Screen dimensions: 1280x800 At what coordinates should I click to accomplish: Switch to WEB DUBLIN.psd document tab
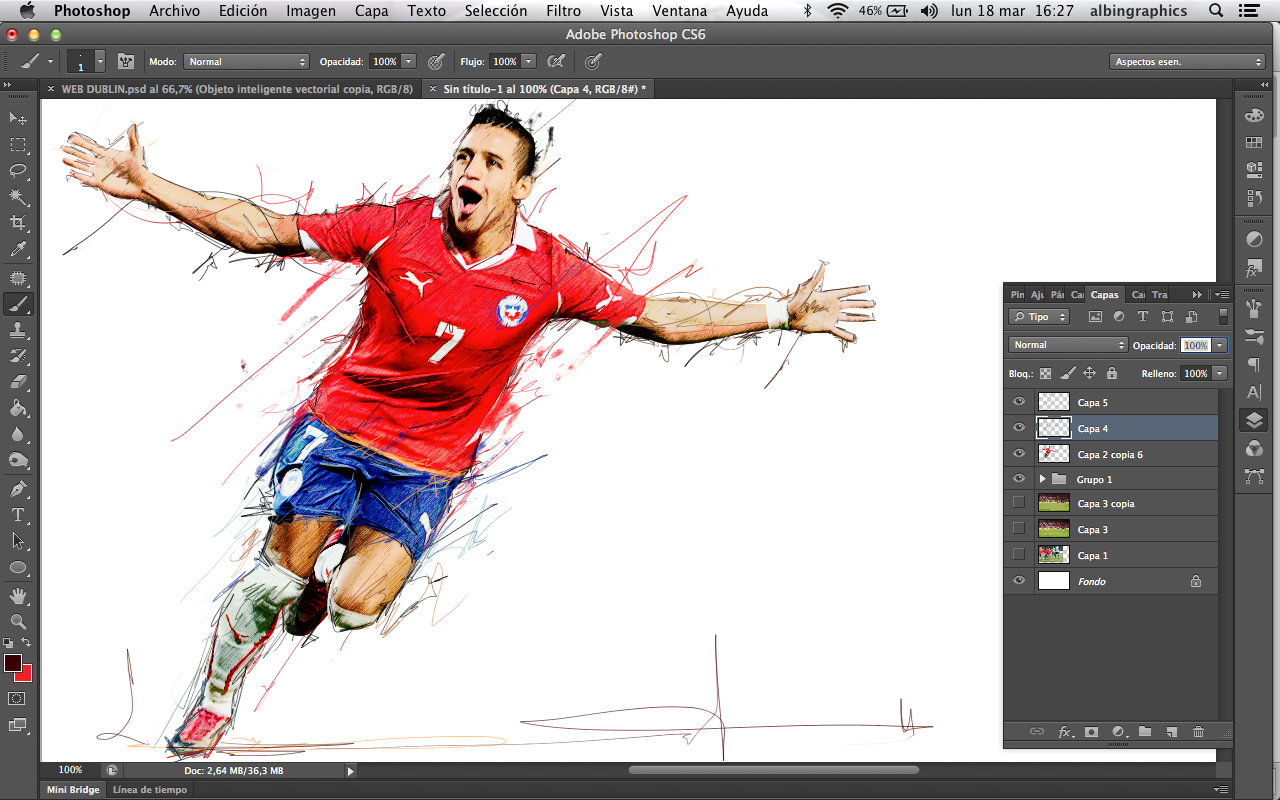point(237,89)
